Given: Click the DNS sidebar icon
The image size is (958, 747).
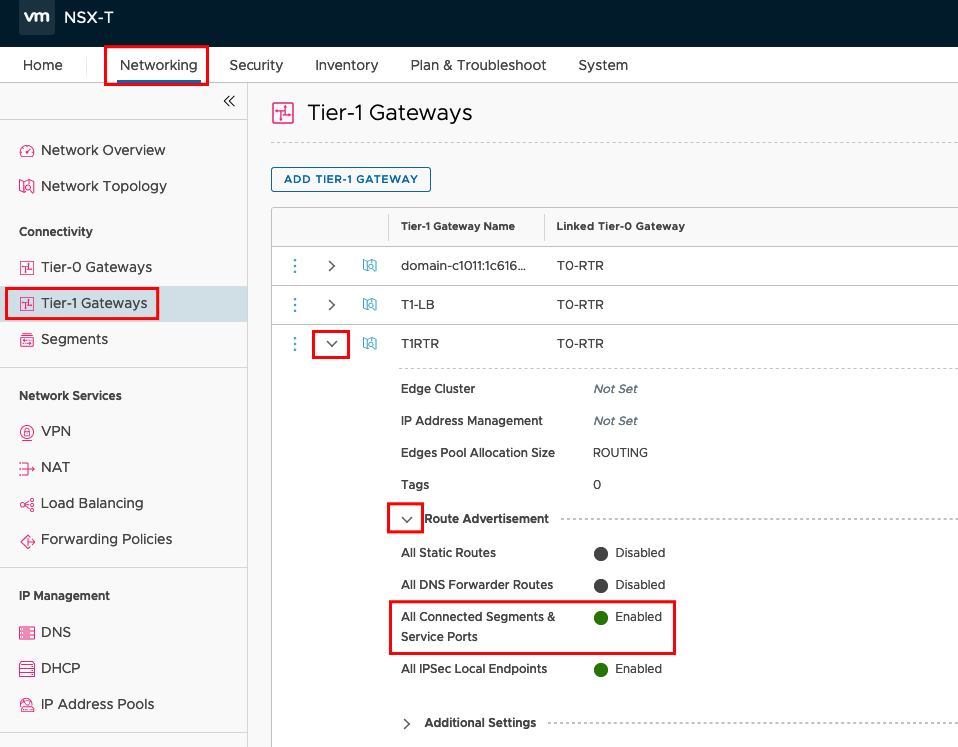Looking at the screenshot, I should pos(27,633).
